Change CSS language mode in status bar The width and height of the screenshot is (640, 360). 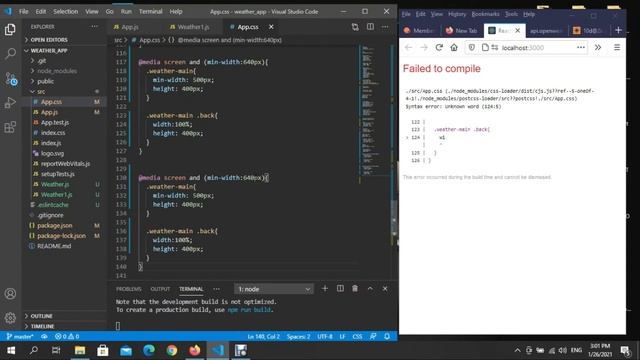(x=357, y=336)
